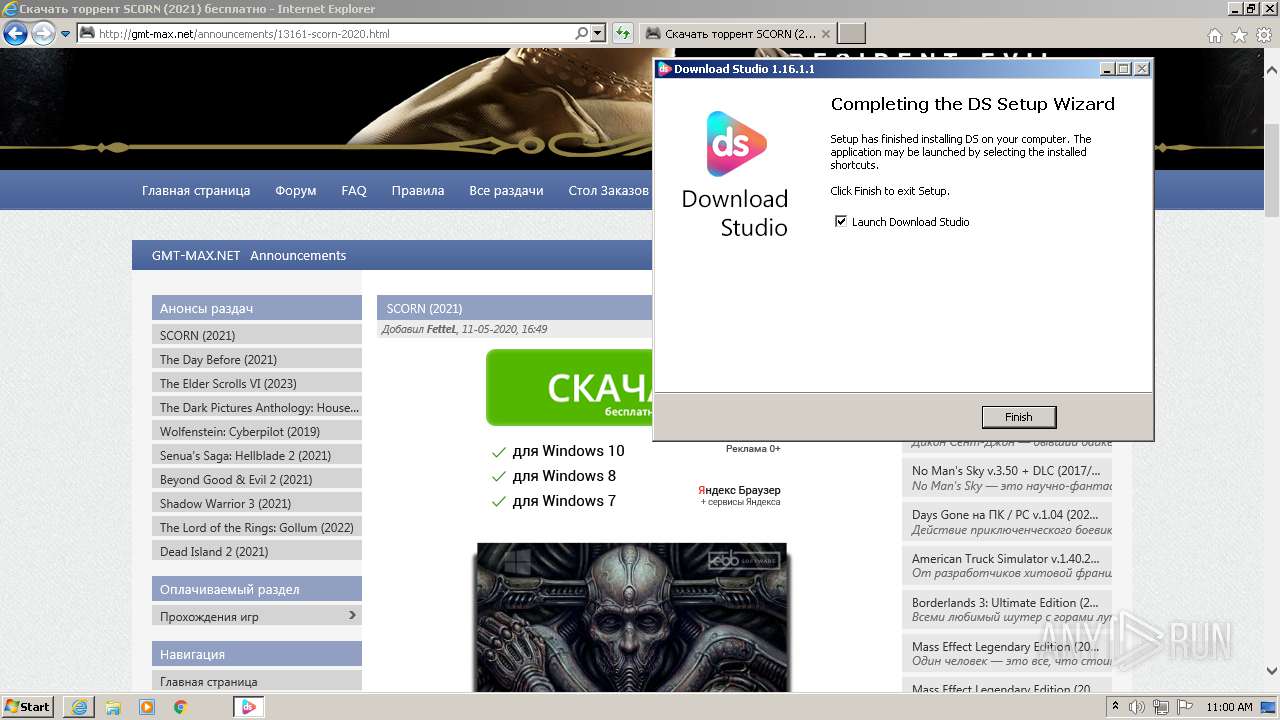Click the Finish button in setup wizard
The height and width of the screenshot is (720, 1280).
pos(1018,417)
